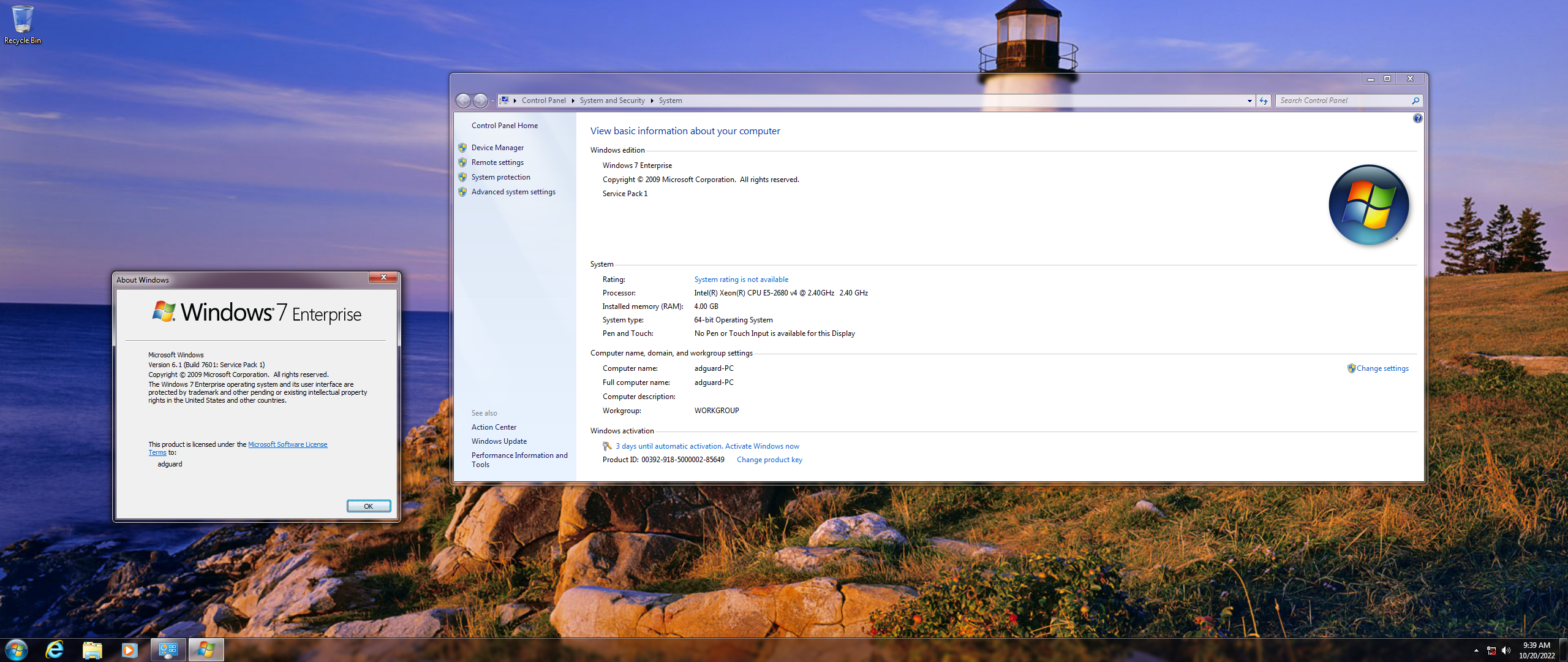Click the search magnifier icon
The image size is (1568, 662).
(x=1415, y=101)
